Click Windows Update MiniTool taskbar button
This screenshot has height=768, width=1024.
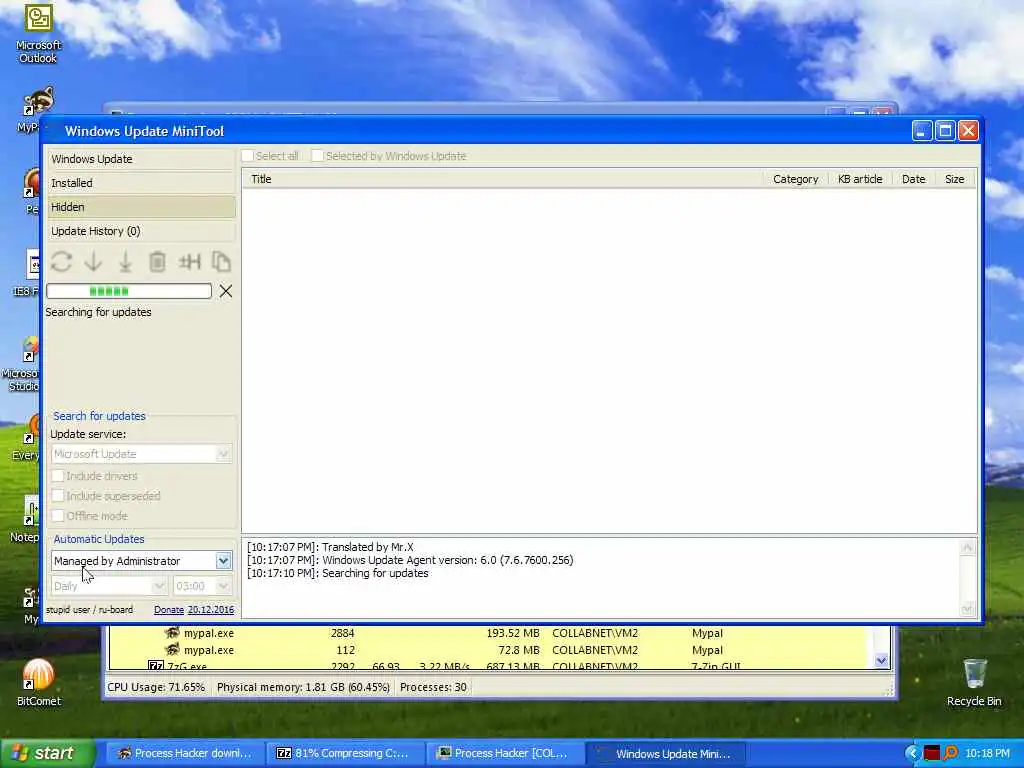click(x=664, y=754)
